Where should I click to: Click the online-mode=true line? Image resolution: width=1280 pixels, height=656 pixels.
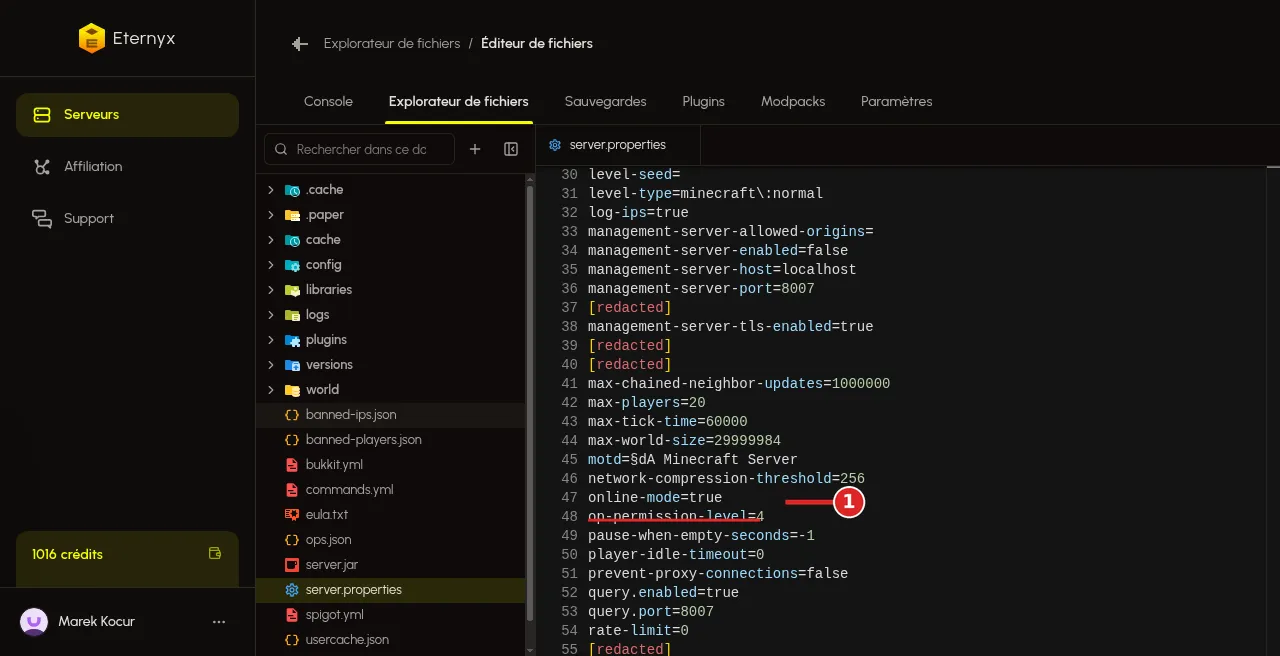click(x=655, y=498)
